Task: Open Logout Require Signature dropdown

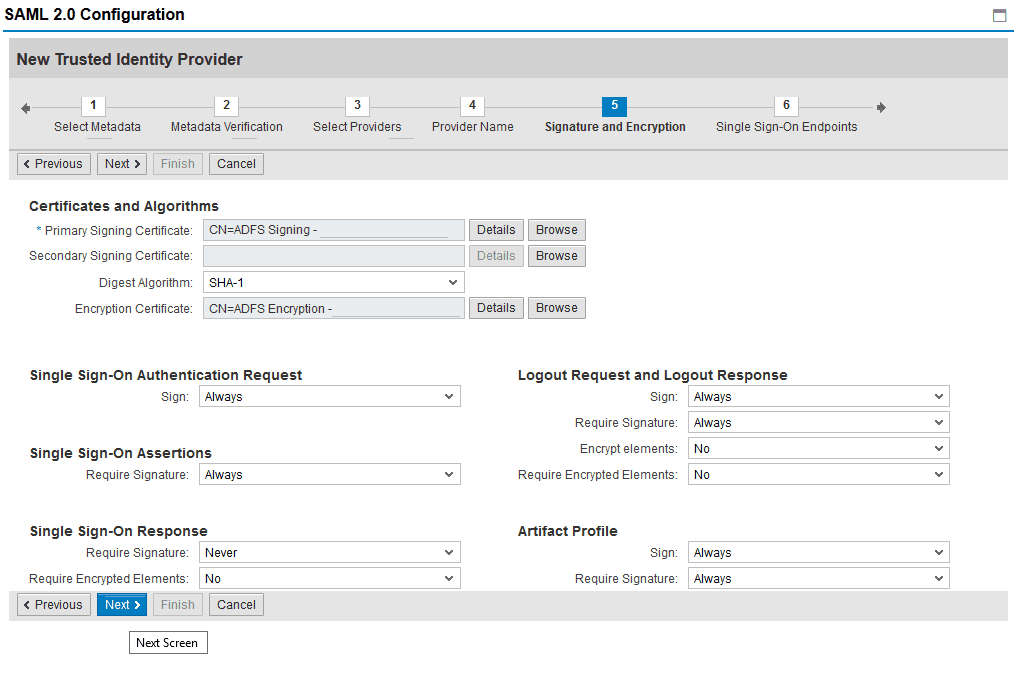Action: point(819,423)
